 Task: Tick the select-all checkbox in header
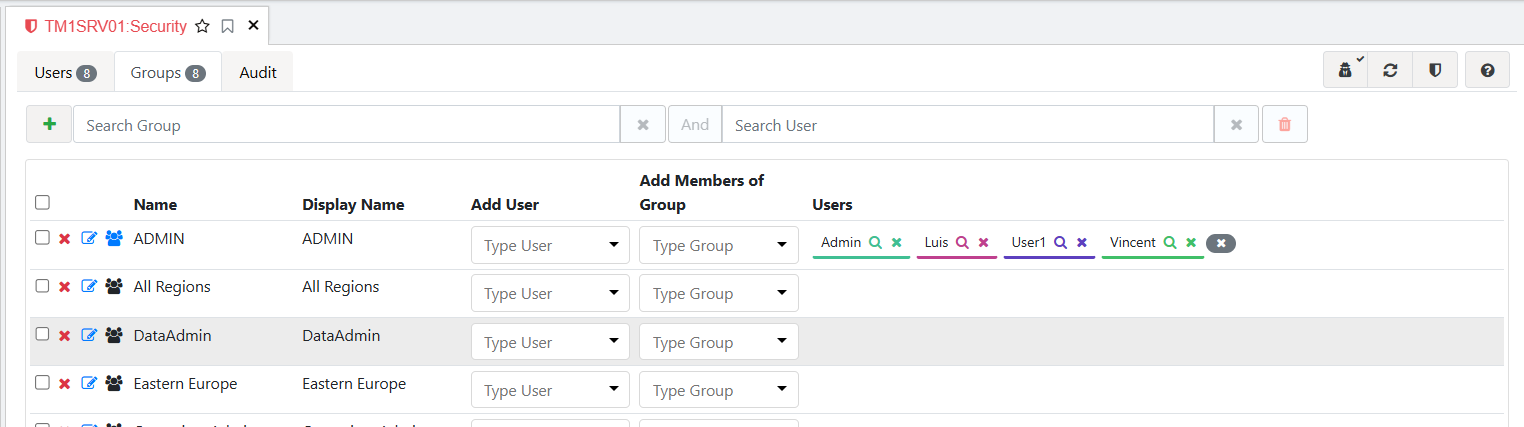tap(42, 203)
